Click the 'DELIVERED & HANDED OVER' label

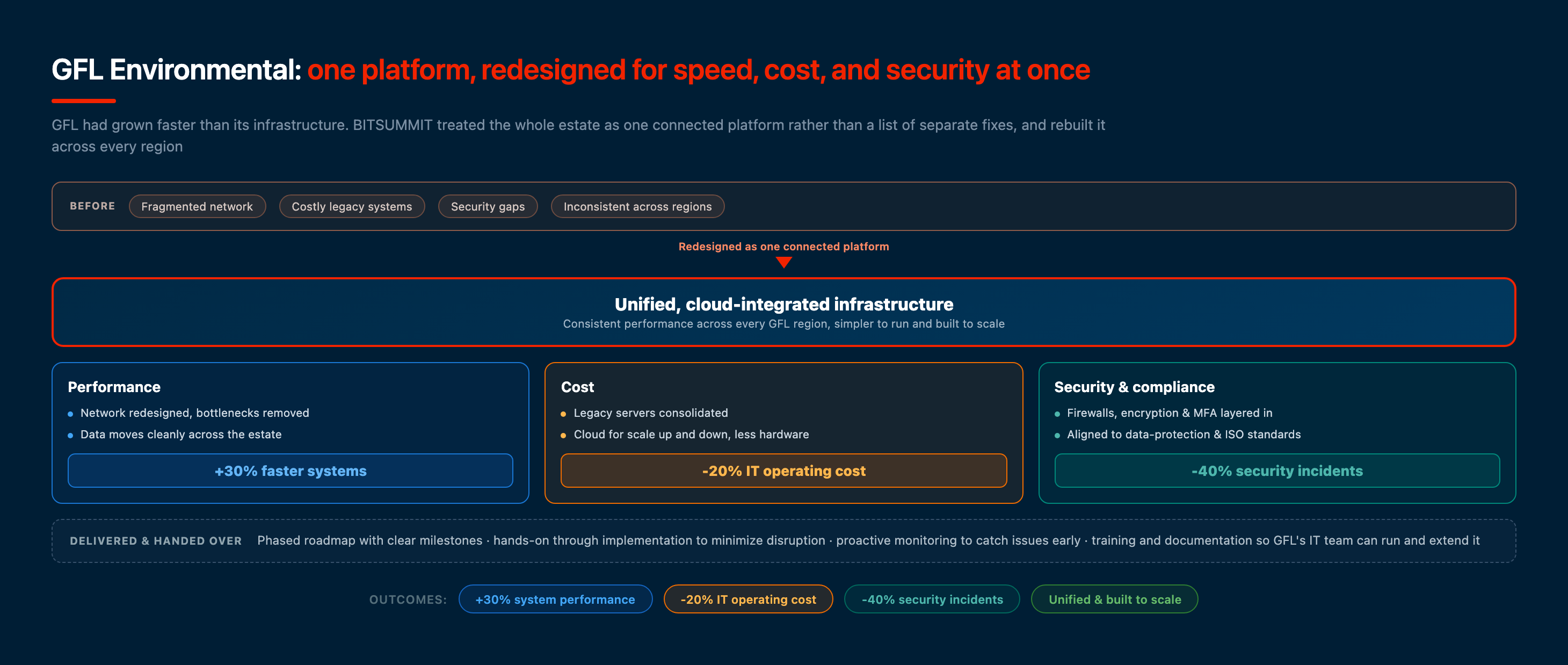[156, 541]
